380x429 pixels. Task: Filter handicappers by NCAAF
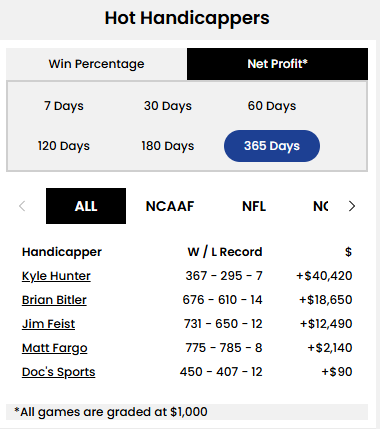click(170, 206)
